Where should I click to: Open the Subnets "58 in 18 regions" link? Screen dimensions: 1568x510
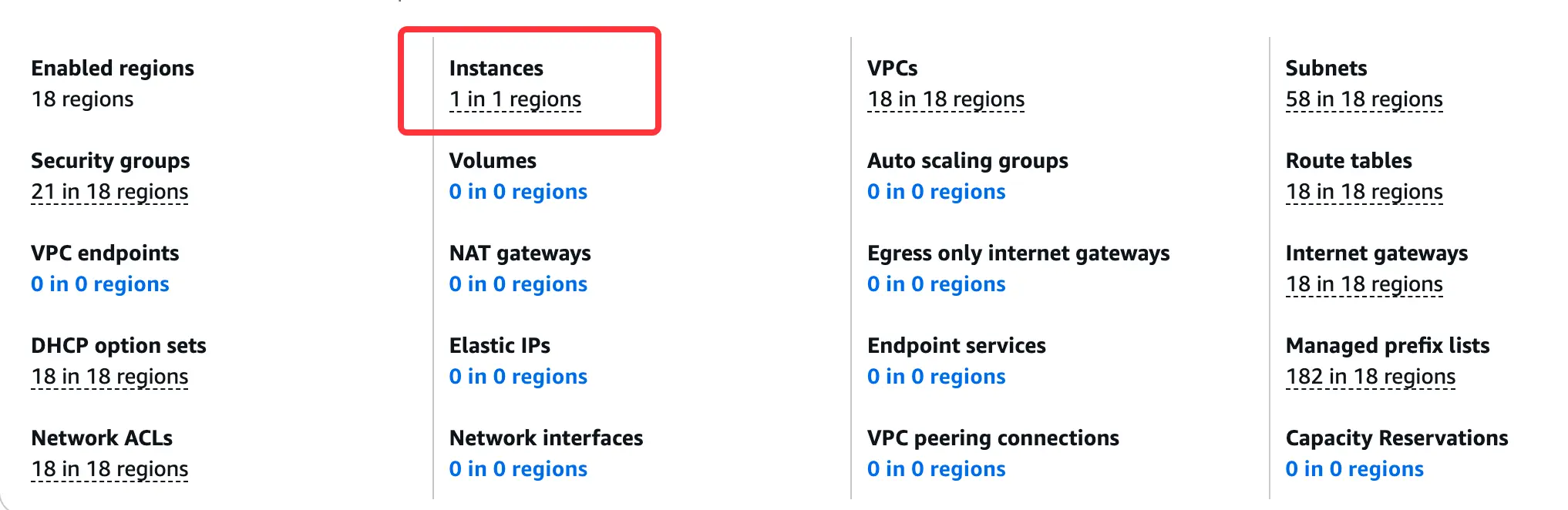click(1364, 99)
